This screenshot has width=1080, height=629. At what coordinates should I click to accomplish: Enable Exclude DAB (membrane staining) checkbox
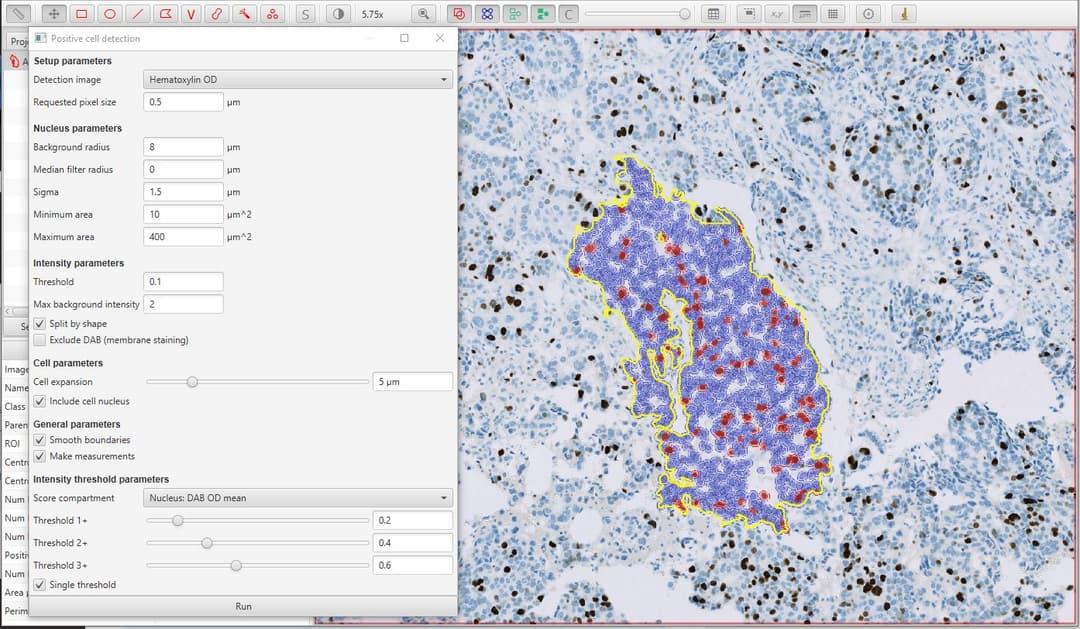click(x=40, y=340)
